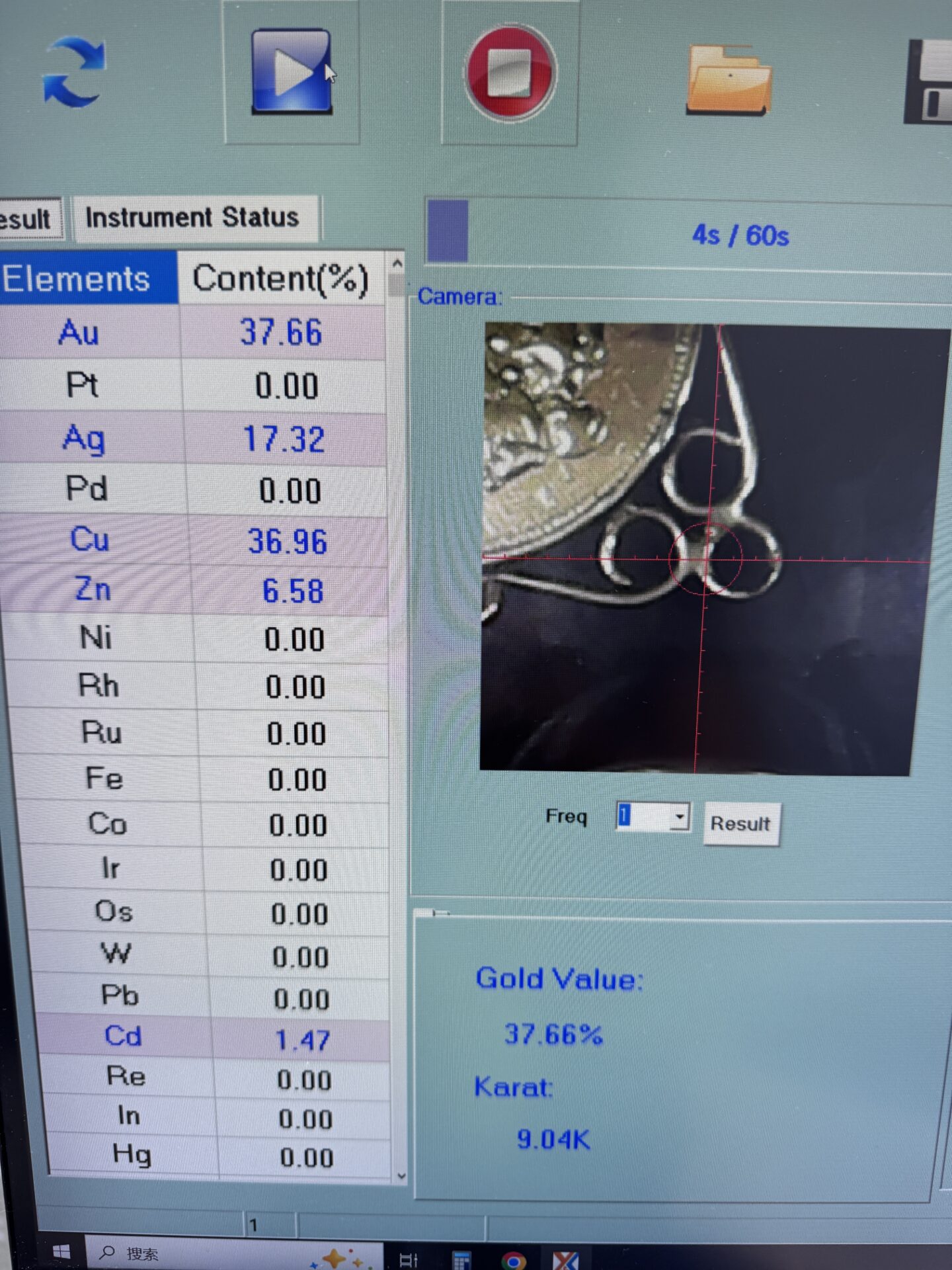Select the Ir element row
Screen dimensions: 952x1270
[x=206, y=869]
